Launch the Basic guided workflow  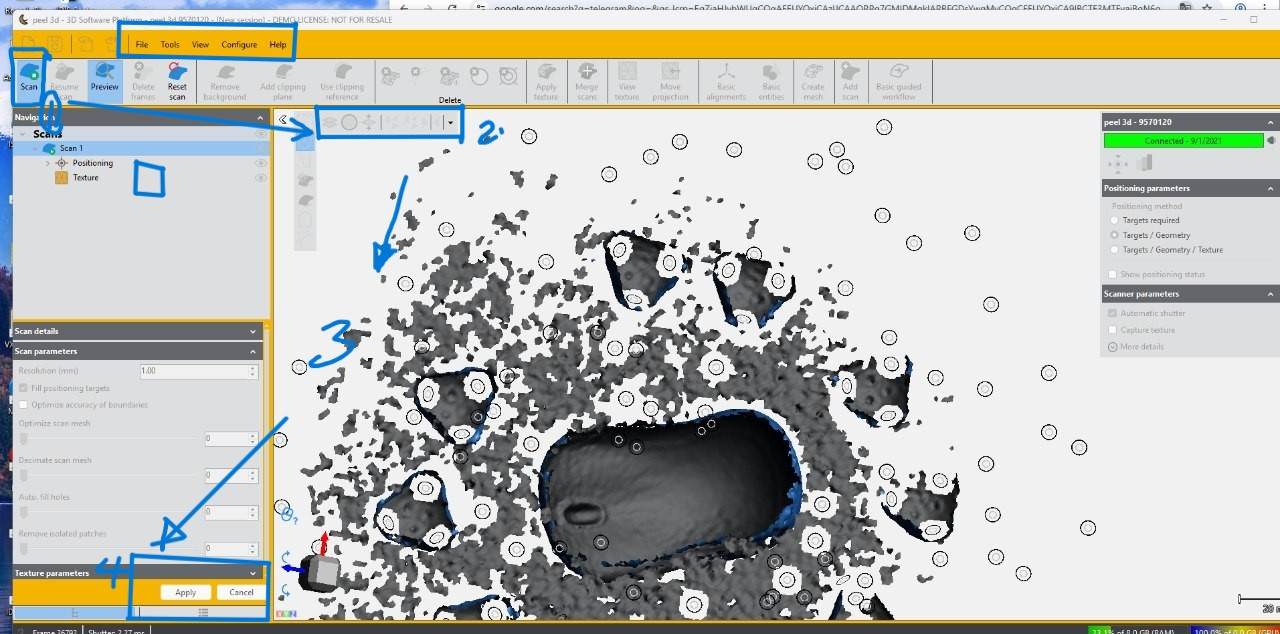click(898, 82)
